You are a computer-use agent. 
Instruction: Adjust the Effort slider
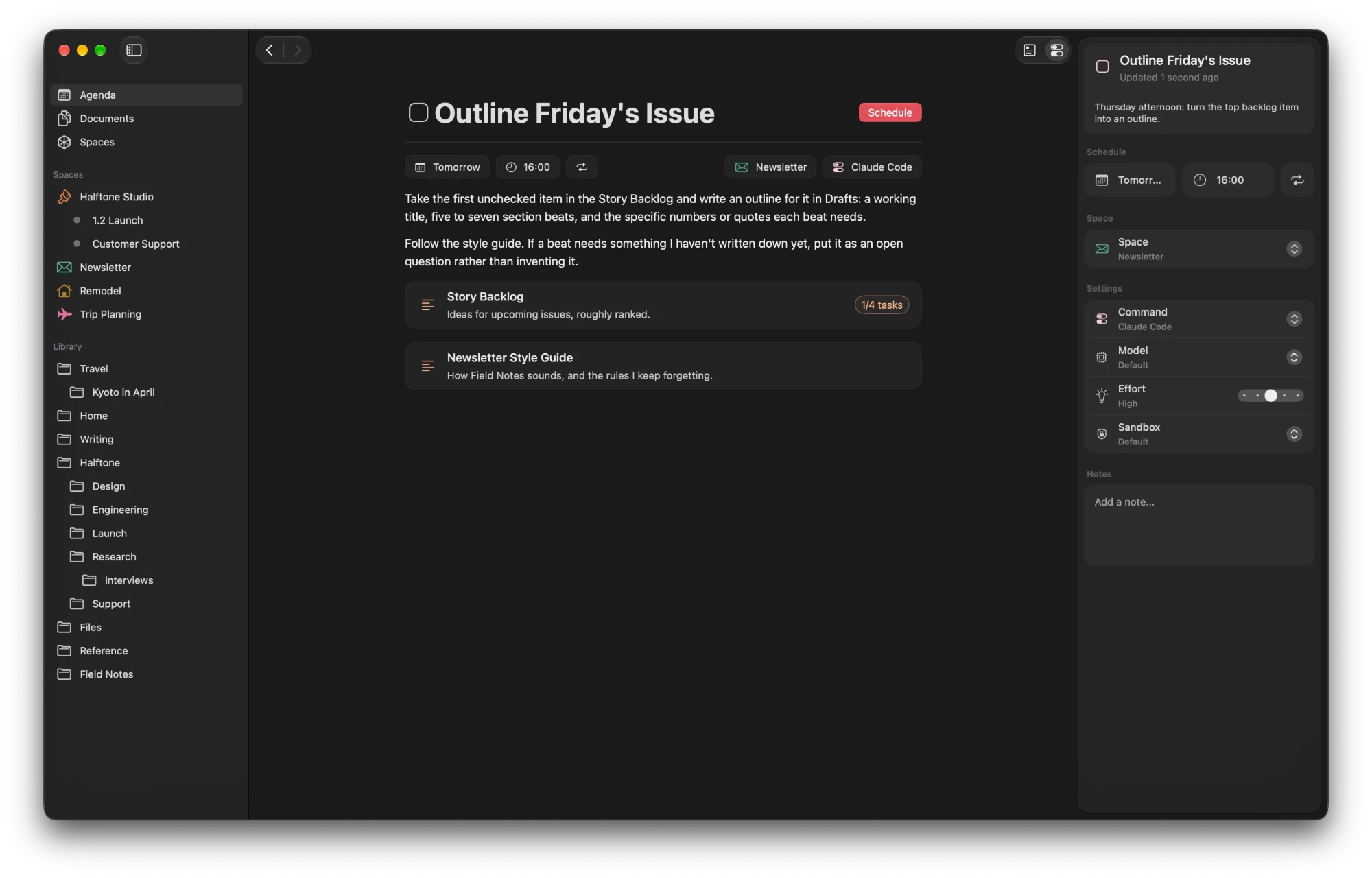click(1270, 396)
